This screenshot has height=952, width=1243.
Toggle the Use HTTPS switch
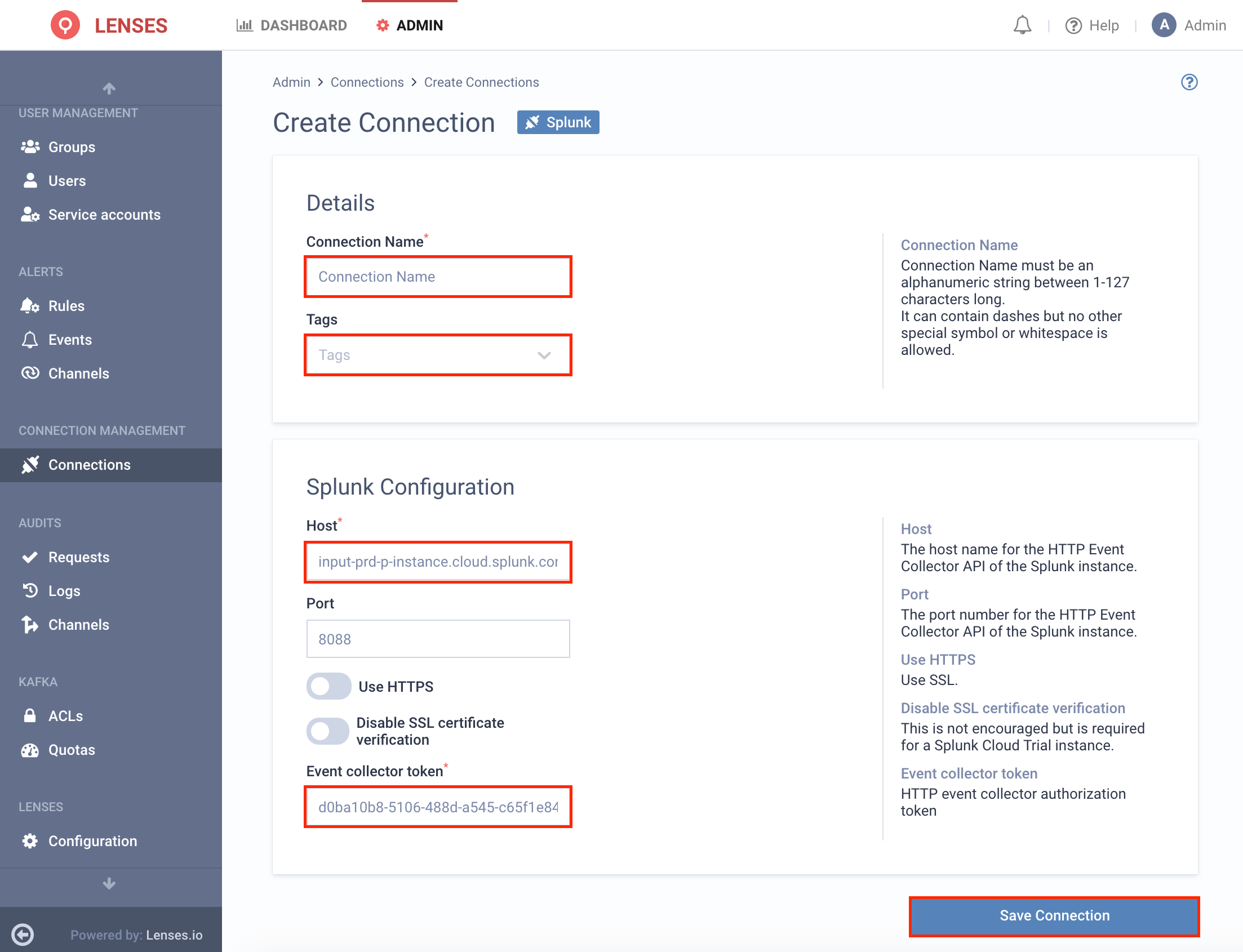(328, 686)
